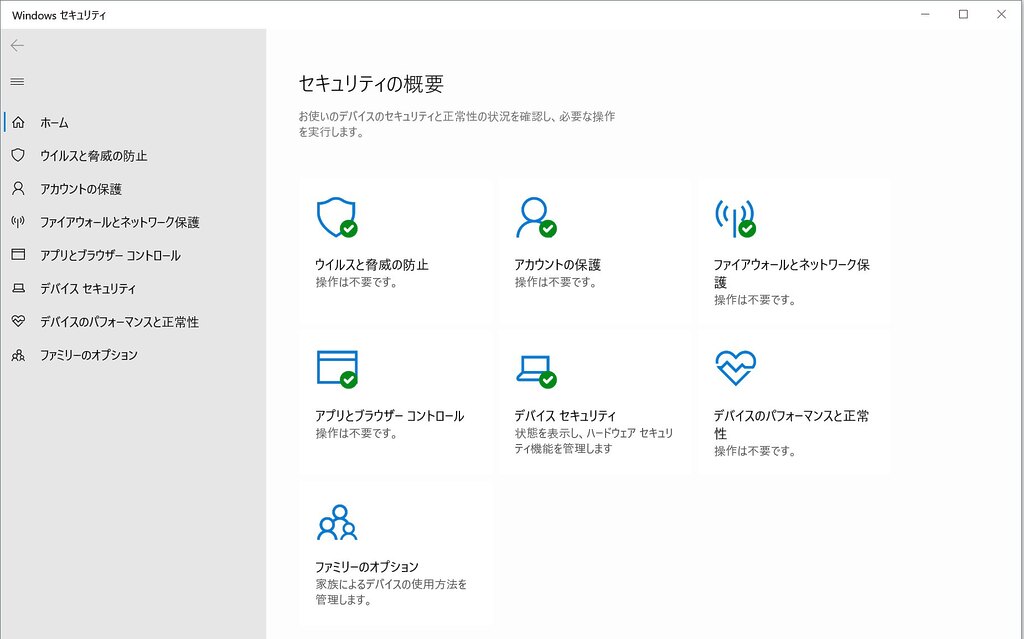
Task: Click 操作は不要です under ウイルスと脅威の防止 card
Action: click(x=357, y=282)
